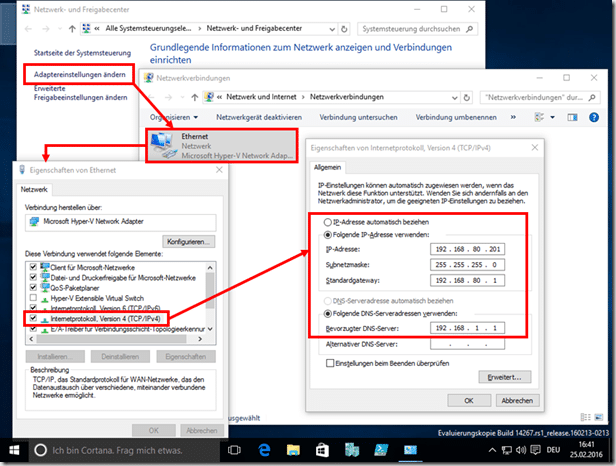The width and height of the screenshot is (616, 466).
Task: Launch the Edge browser from the taskbar
Action: tap(264, 450)
